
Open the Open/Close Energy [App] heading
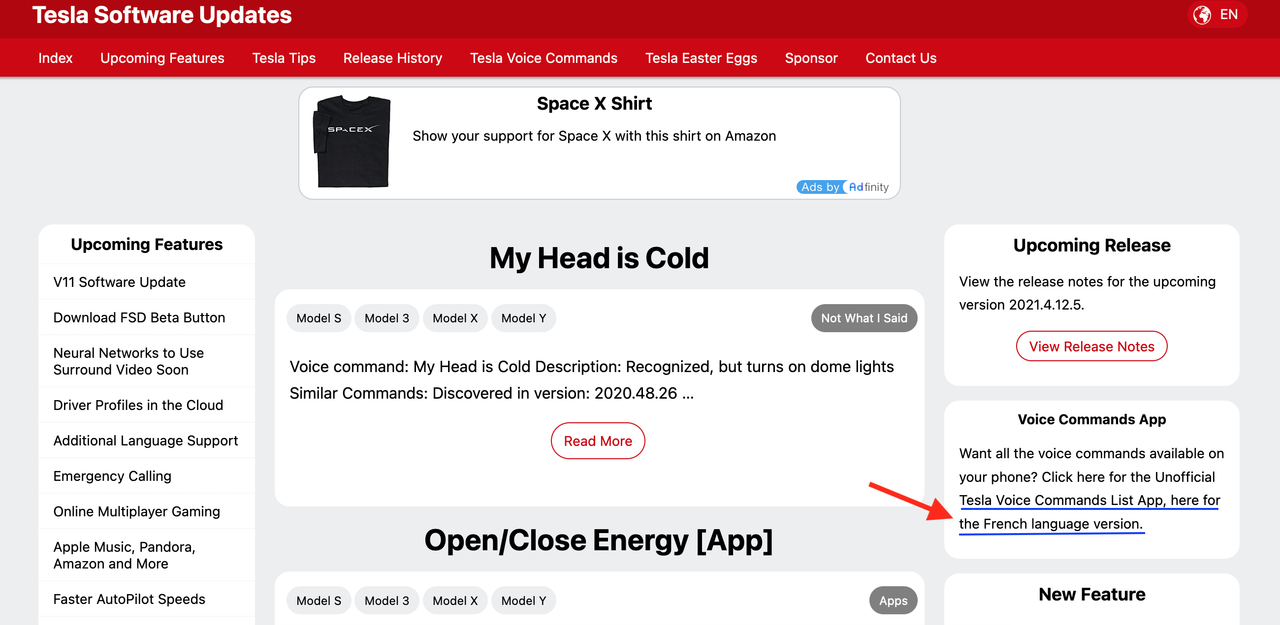(599, 540)
